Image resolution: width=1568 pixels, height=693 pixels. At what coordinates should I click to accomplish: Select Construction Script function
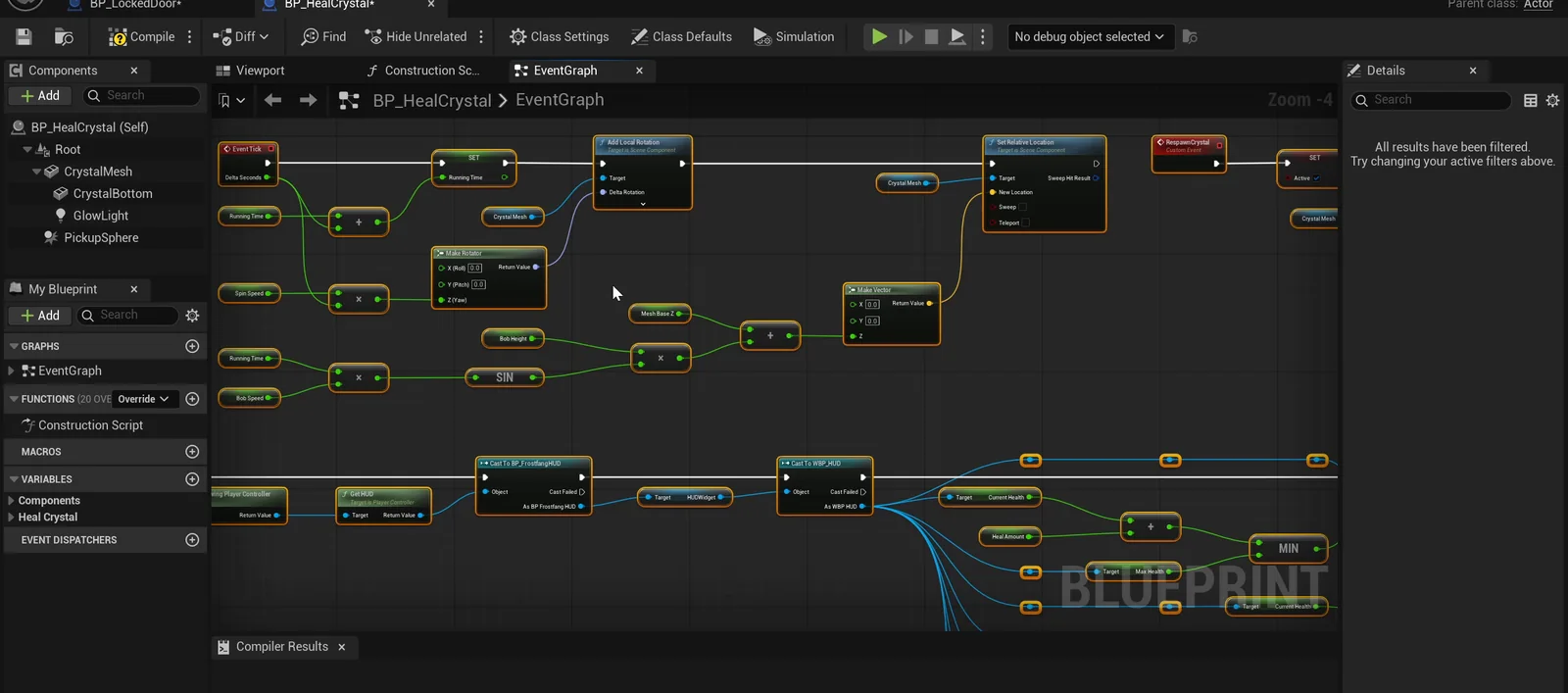90,425
